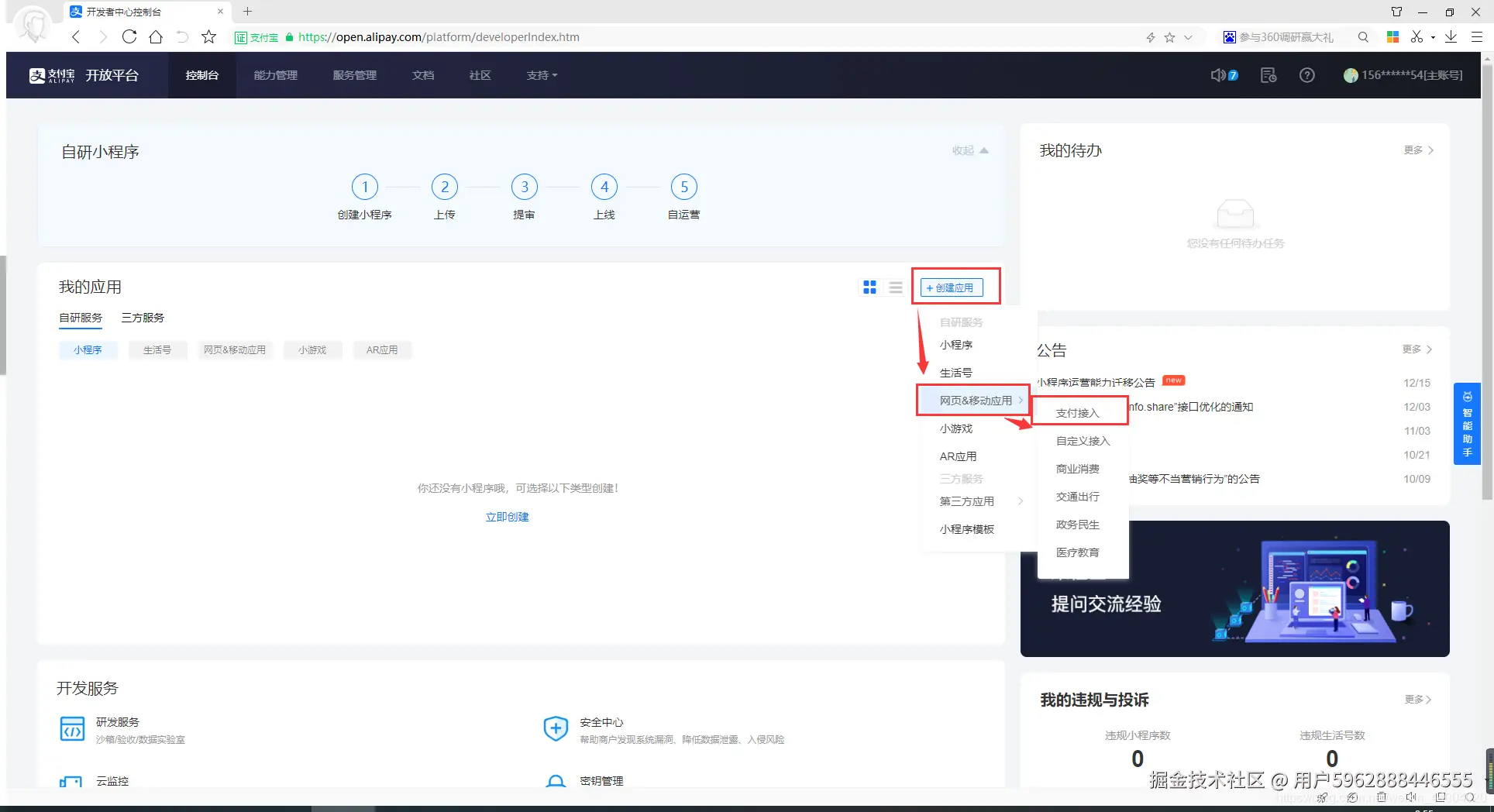Open the notifications speaker icon

coord(1219,75)
